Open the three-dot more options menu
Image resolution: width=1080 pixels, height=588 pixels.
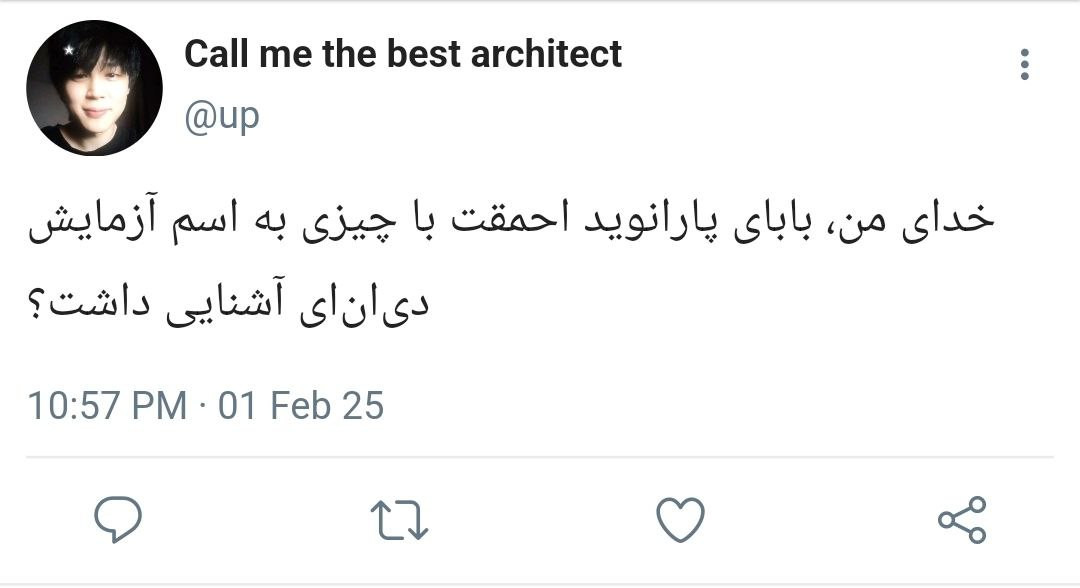pos(1024,65)
